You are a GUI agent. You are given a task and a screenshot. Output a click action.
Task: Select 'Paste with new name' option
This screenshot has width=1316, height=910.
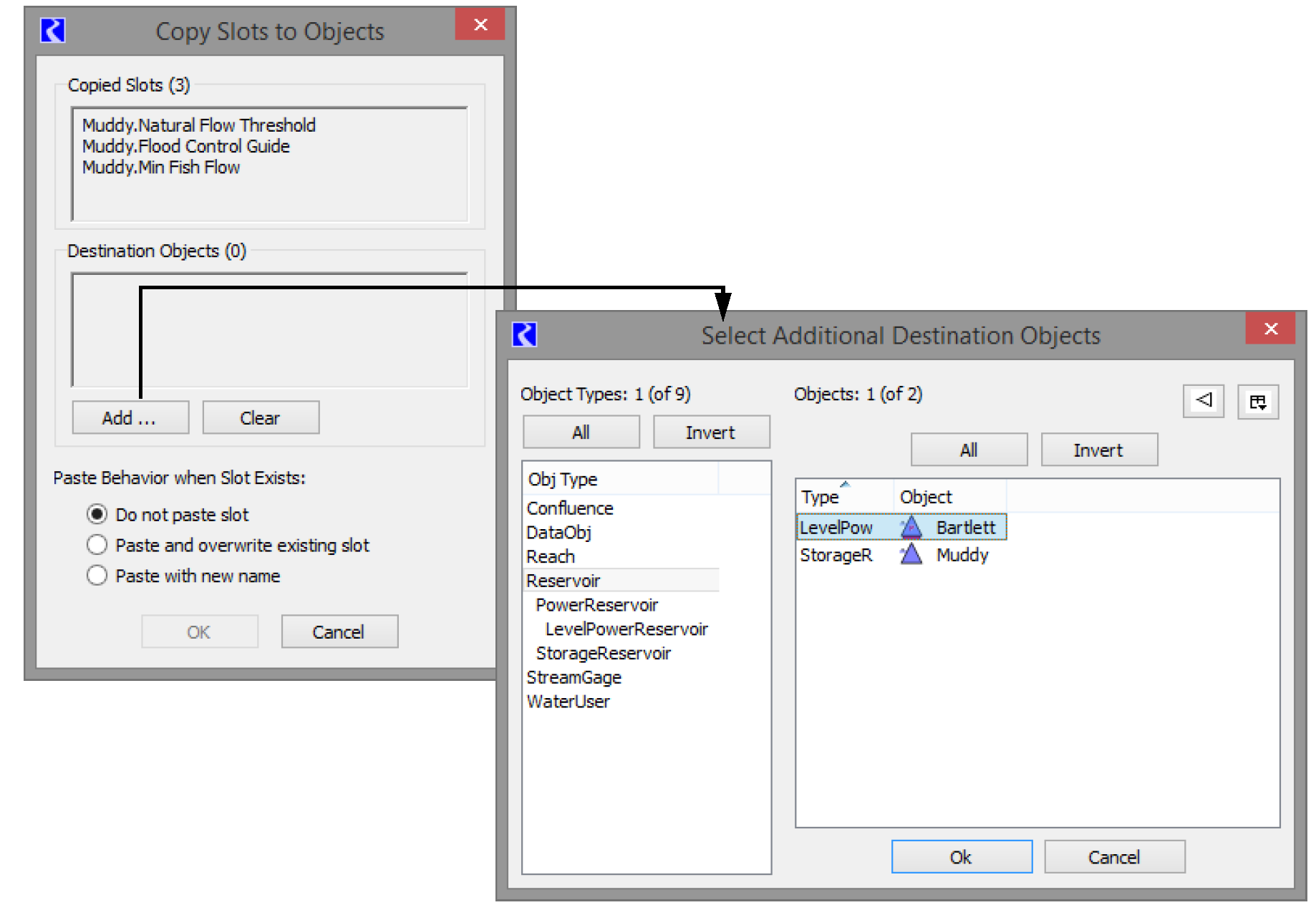coord(97,576)
